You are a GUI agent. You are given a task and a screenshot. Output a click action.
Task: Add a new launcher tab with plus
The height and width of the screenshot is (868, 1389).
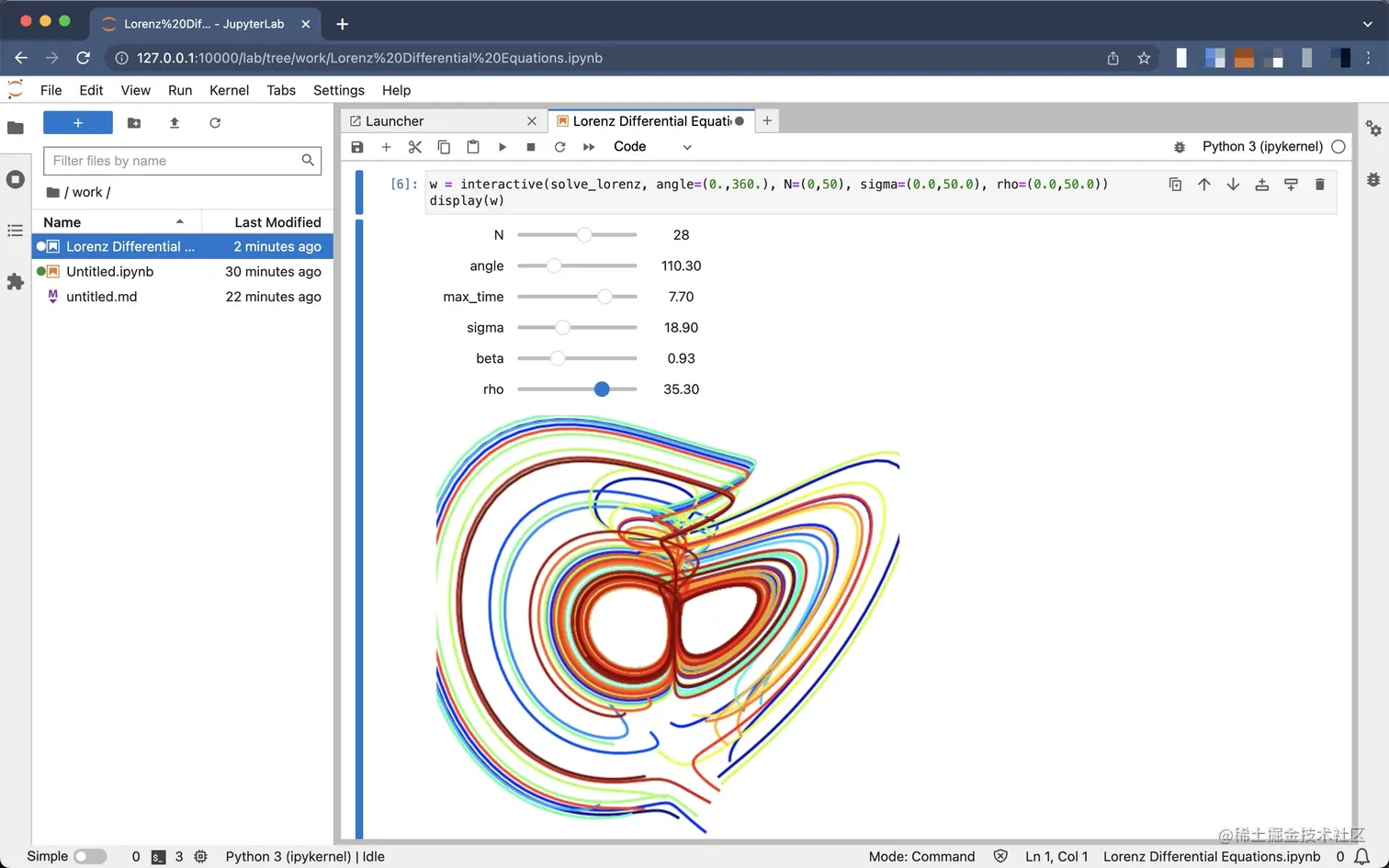tap(767, 121)
